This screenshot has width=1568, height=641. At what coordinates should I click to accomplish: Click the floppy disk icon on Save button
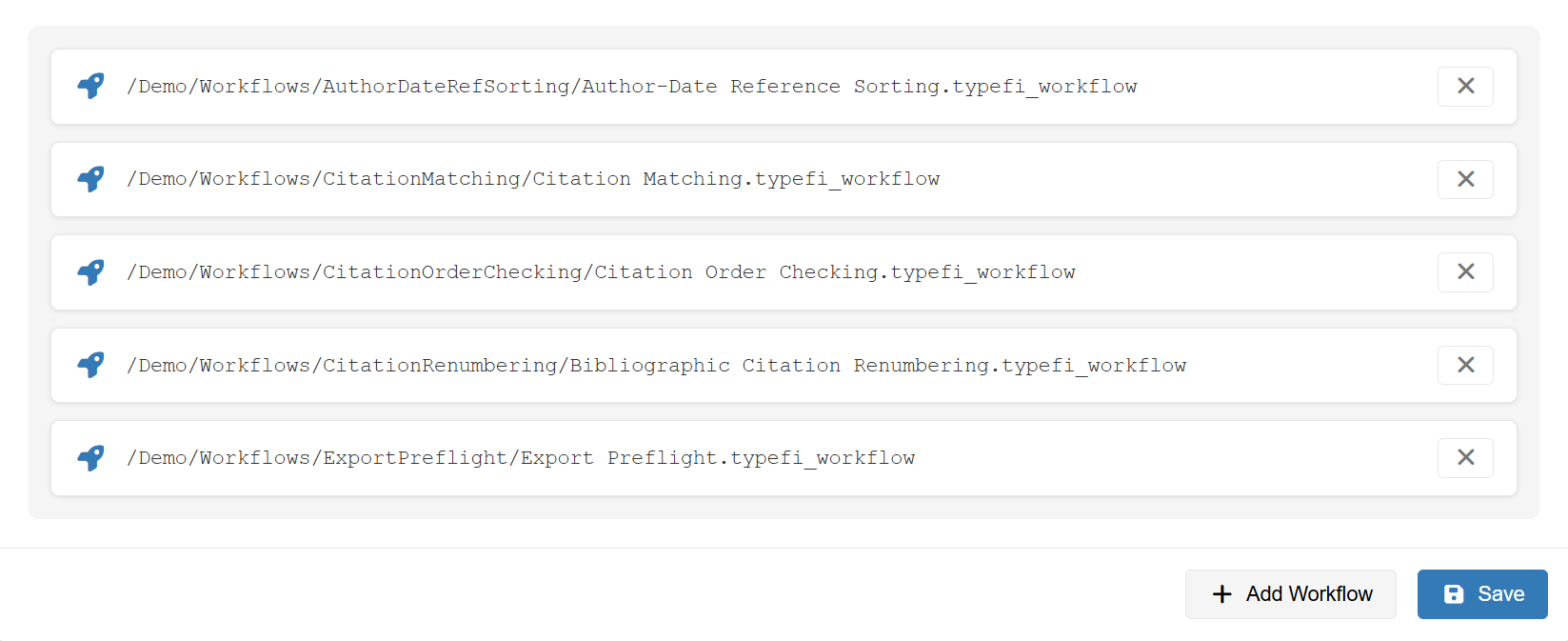(x=1454, y=593)
